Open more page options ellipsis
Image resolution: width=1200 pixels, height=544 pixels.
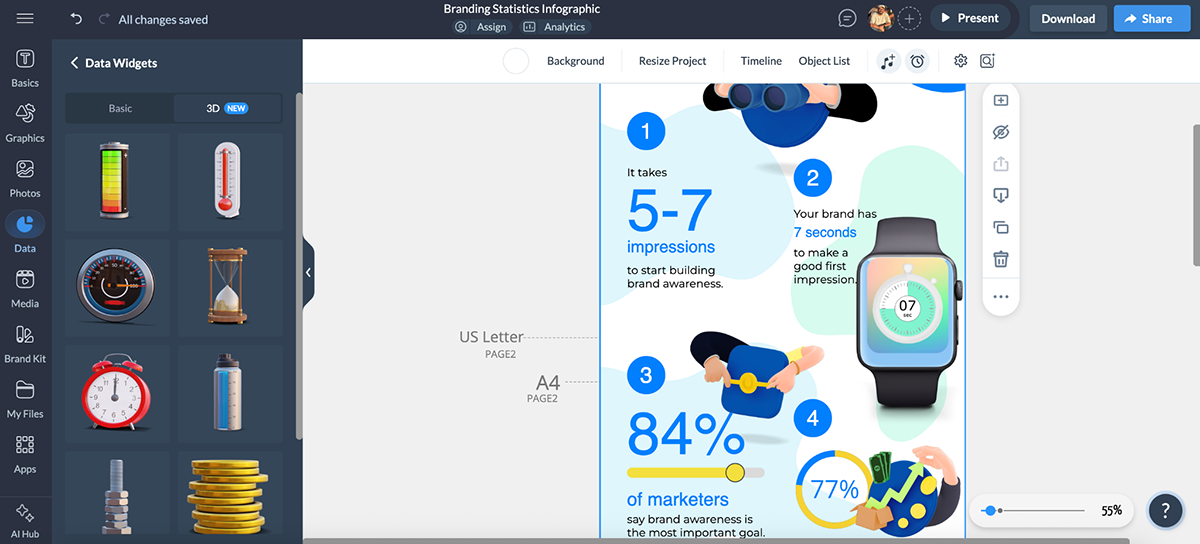point(1001,296)
